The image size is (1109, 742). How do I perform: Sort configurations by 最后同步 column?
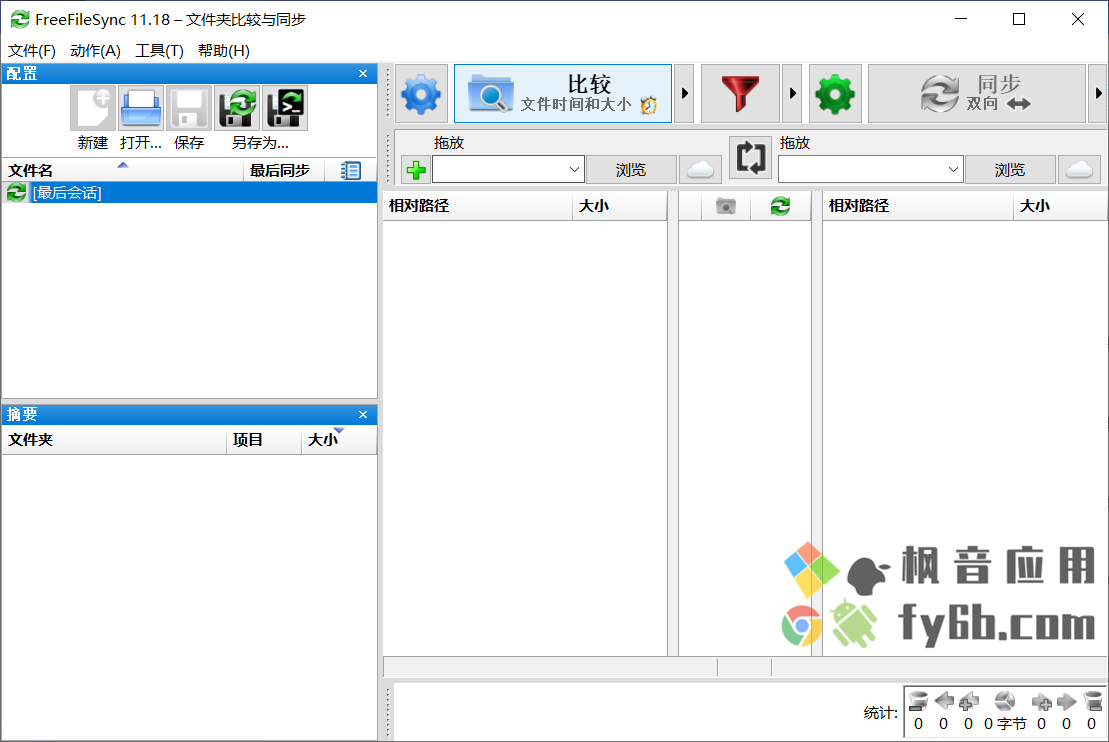pos(284,170)
